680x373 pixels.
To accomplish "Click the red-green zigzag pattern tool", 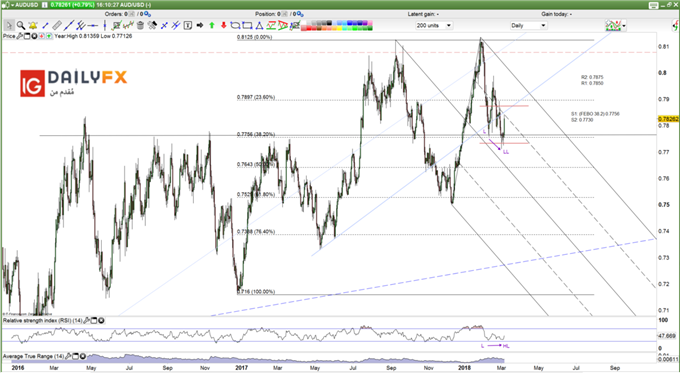I will [x=271, y=25].
